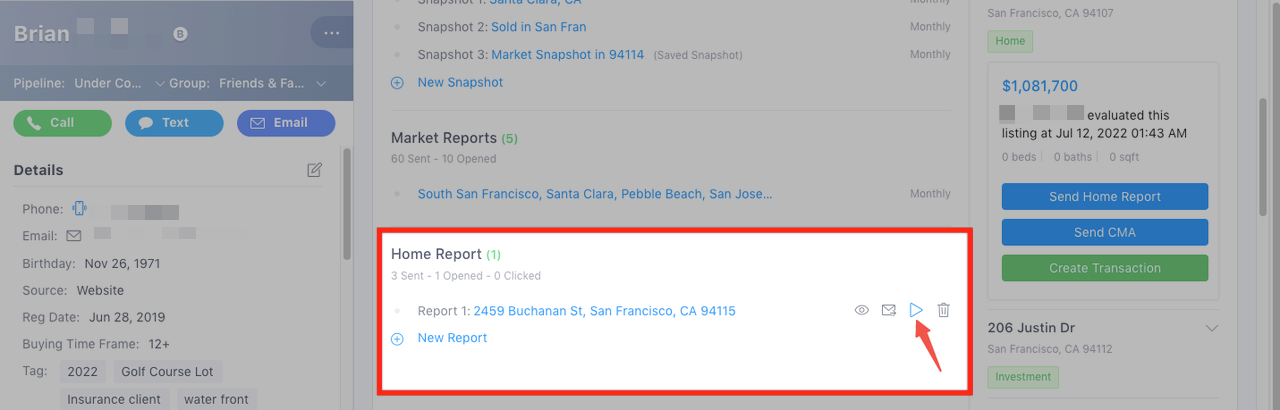Resume Report 1 with the play icon
Screen dimensions: 1280x410
pyautogui.click(x=916, y=311)
